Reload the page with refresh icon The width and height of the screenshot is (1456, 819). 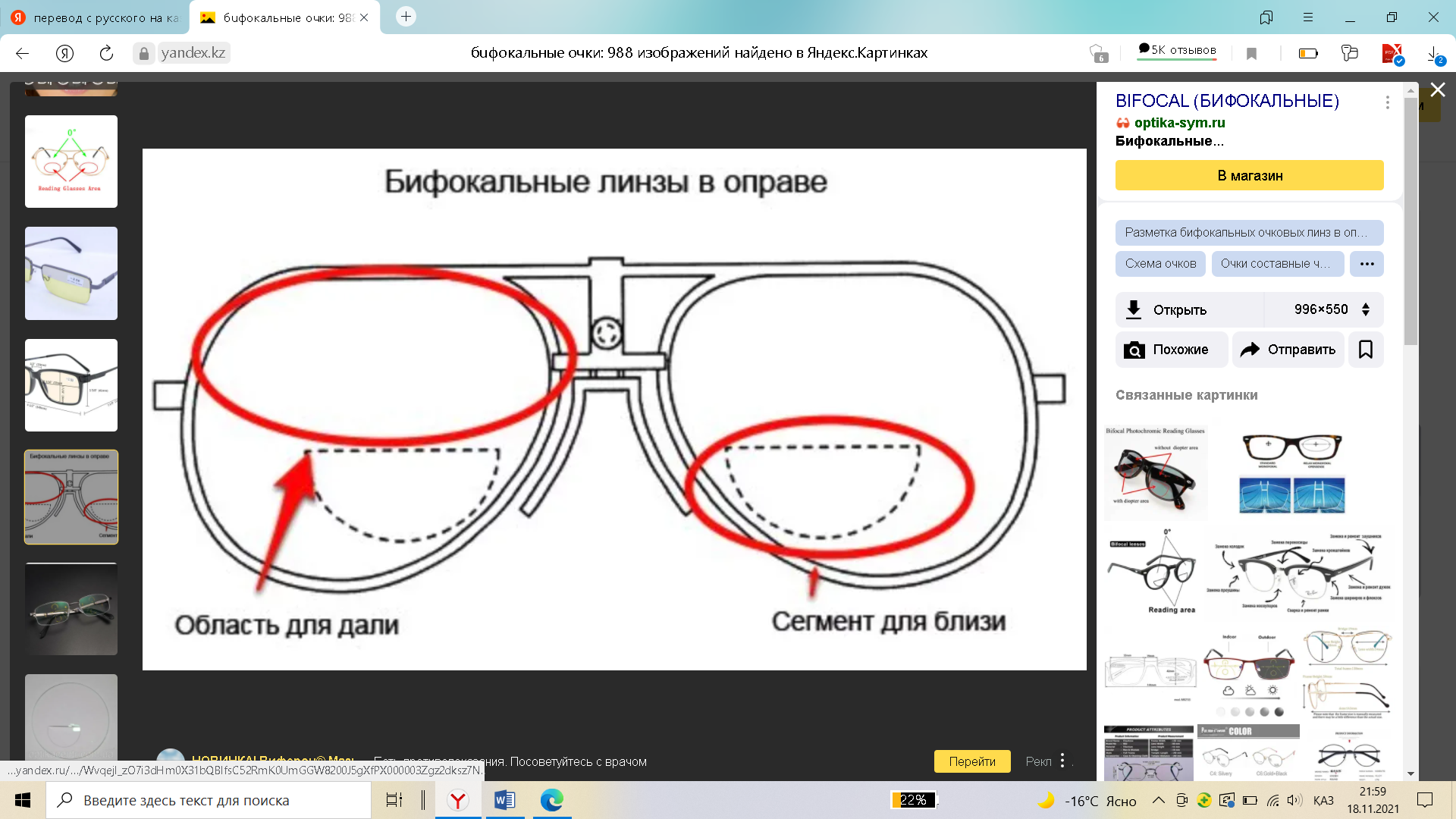(x=106, y=53)
